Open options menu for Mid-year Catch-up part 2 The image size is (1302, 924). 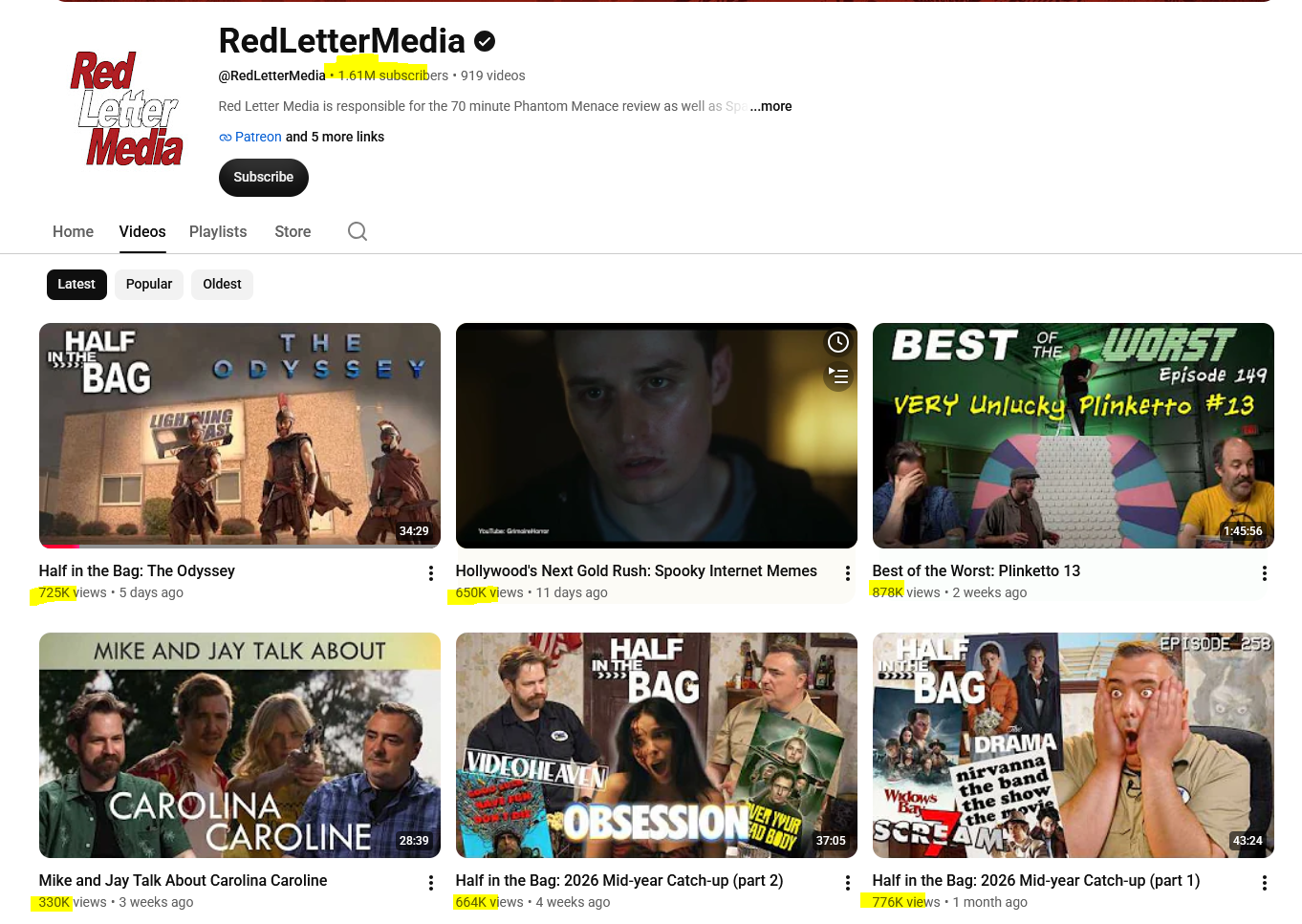click(848, 883)
